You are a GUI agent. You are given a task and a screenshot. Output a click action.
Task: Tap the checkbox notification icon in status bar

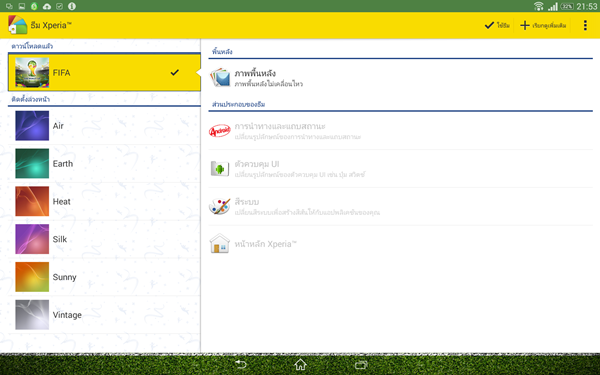[x=59, y=6]
